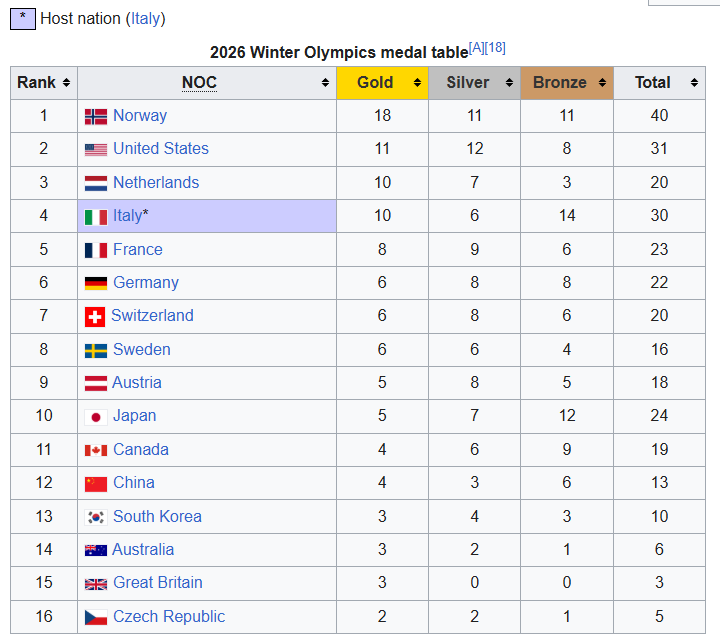Open the Germany country link
Viewport: 720px width, 634px height.
click(x=146, y=282)
